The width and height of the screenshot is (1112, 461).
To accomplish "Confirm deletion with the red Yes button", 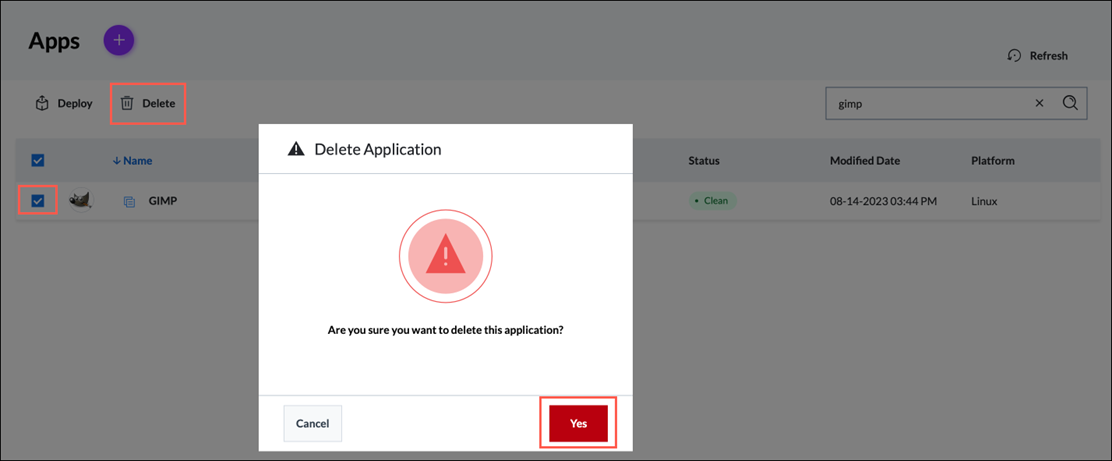I will point(578,423).
